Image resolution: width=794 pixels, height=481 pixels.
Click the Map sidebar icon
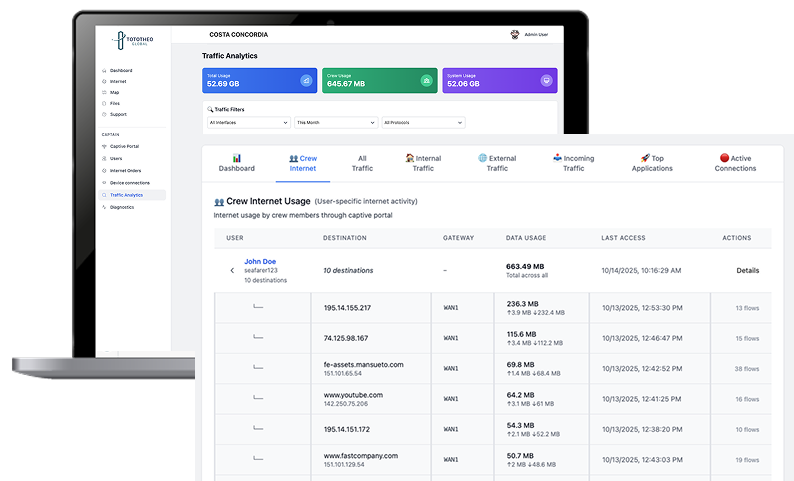click(x=104, y=93)
